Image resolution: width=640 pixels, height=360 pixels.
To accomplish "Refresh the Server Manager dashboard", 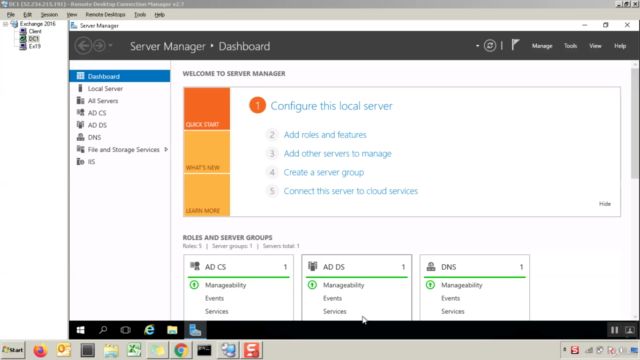I will point(490,46).
